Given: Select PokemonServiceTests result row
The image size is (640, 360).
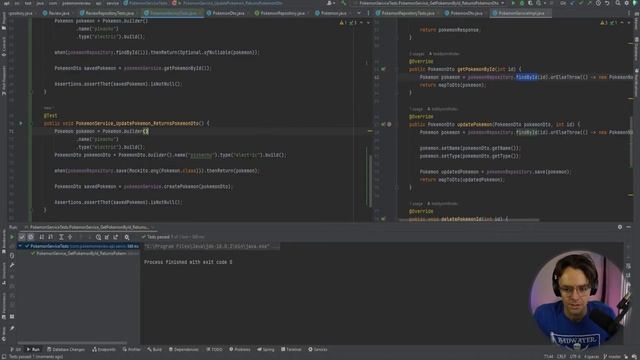Looking at the screenshot, I should pyautogui.click(x=78, y=246).
